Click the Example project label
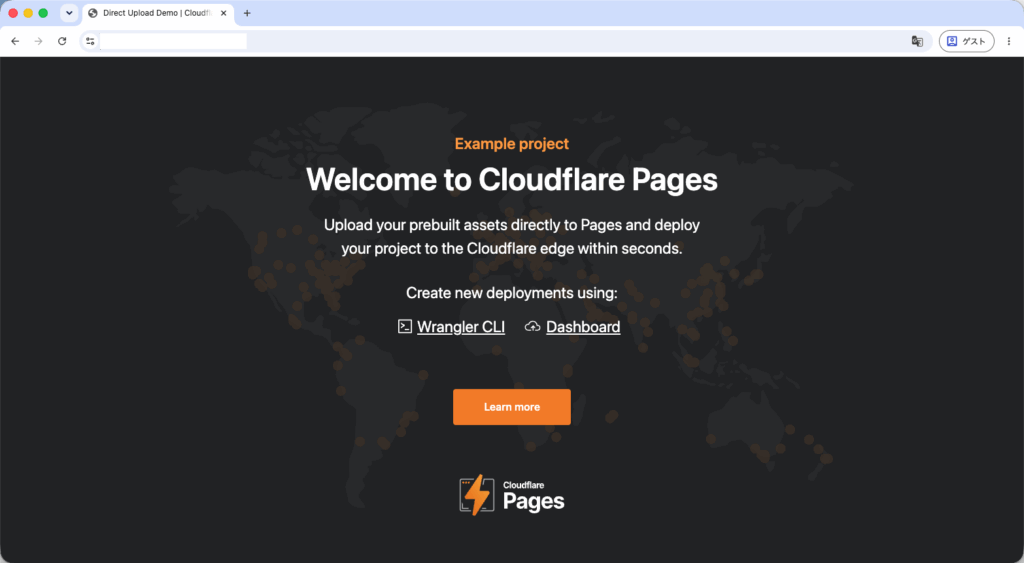 512,144
